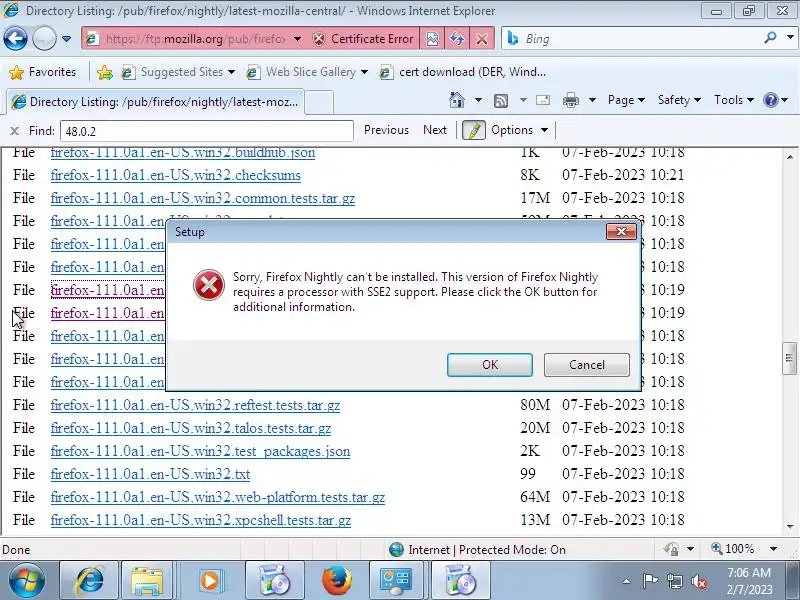Open the Tools menu
800x600 pixels.
(x=734, y=100)
